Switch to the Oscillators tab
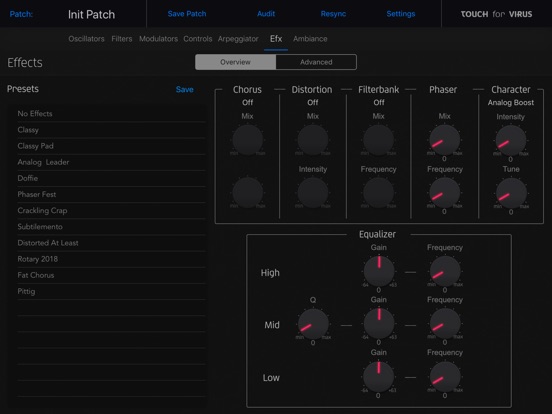This screenshot has width=552, height=414. pos(86,39)
